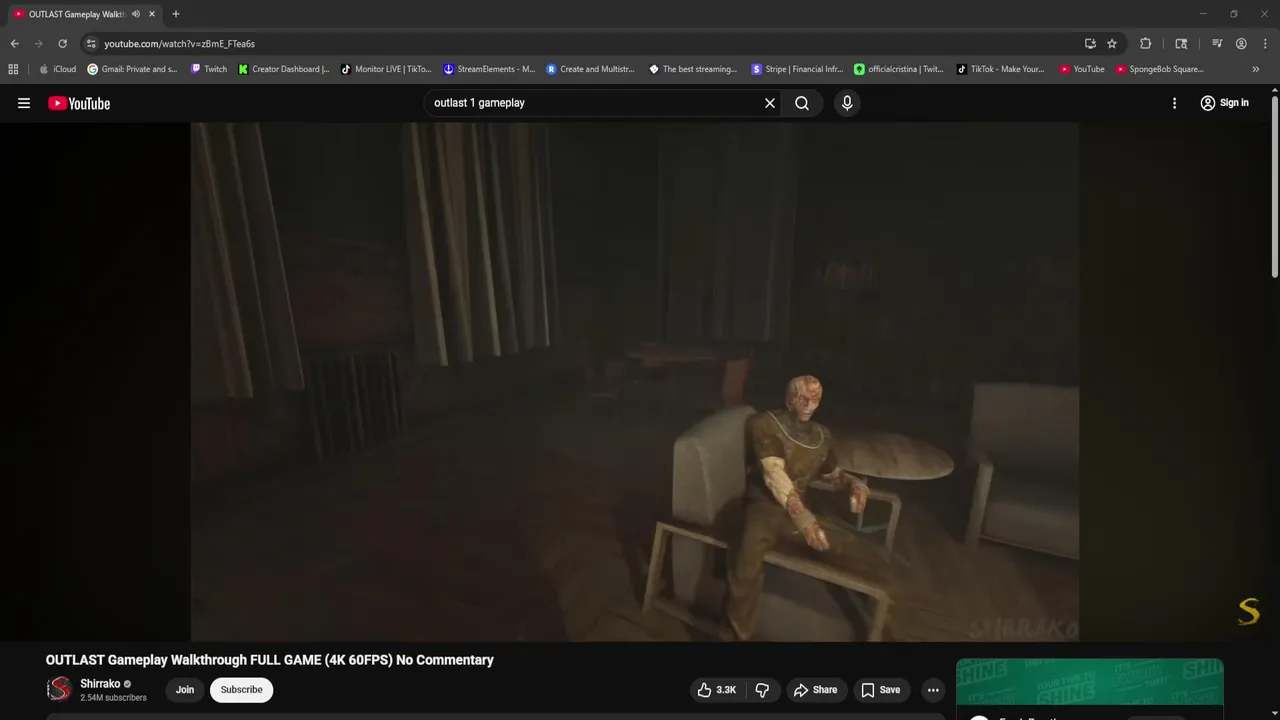Image resolution: width=1280 pixels, height=720 pixels.
Task: Click the video player to pause
Action: pyautogui.click(x=635, y=381)
